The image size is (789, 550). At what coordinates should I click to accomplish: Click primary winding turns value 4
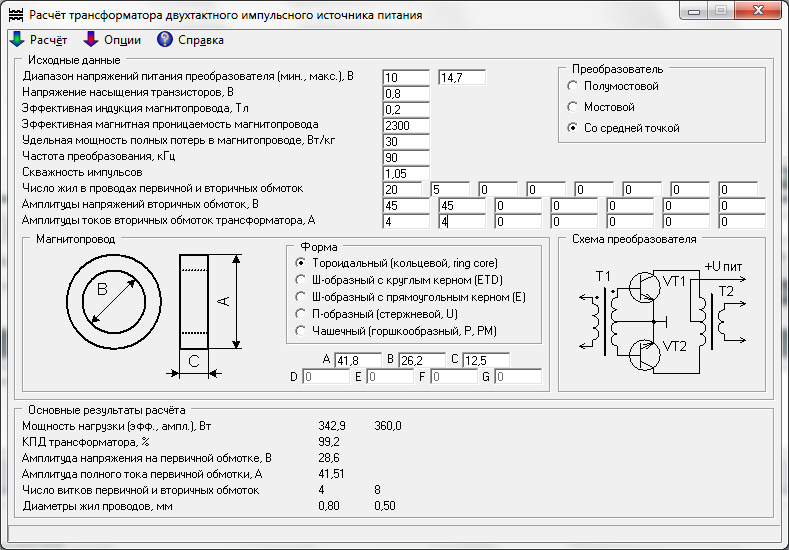(322, 490)
